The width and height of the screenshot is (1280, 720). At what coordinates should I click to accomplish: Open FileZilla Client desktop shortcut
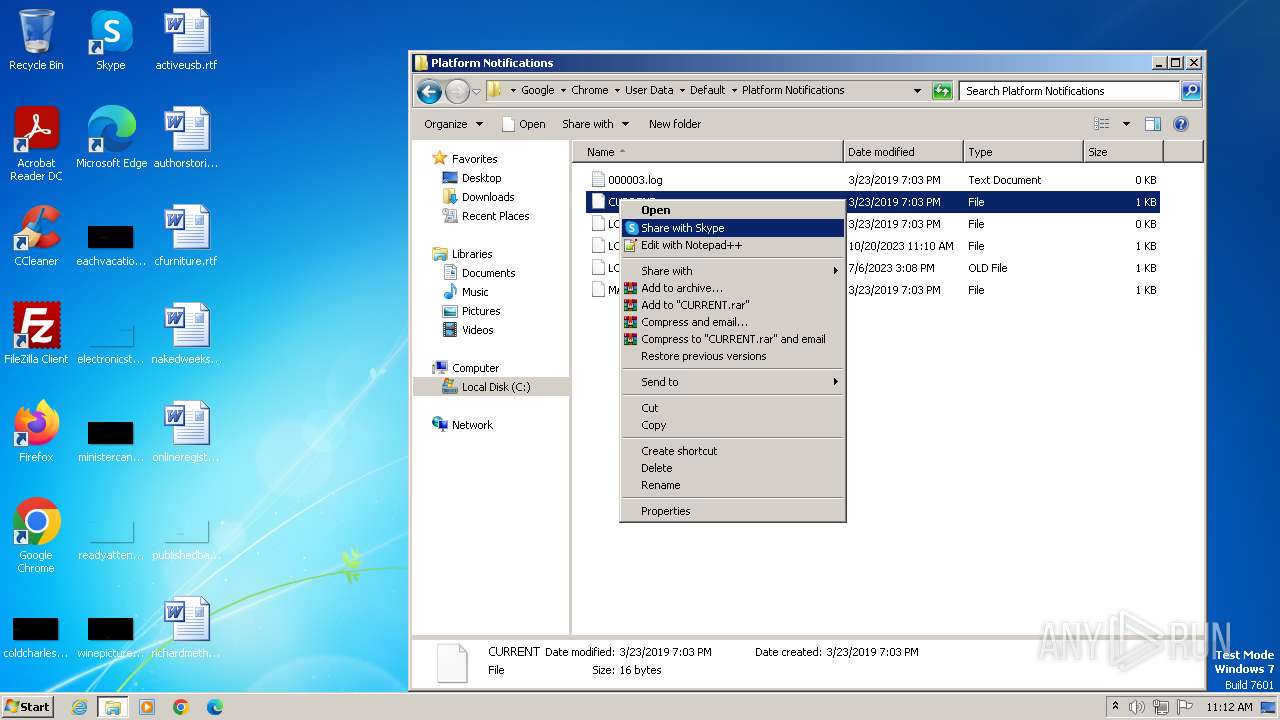(36, 334)
